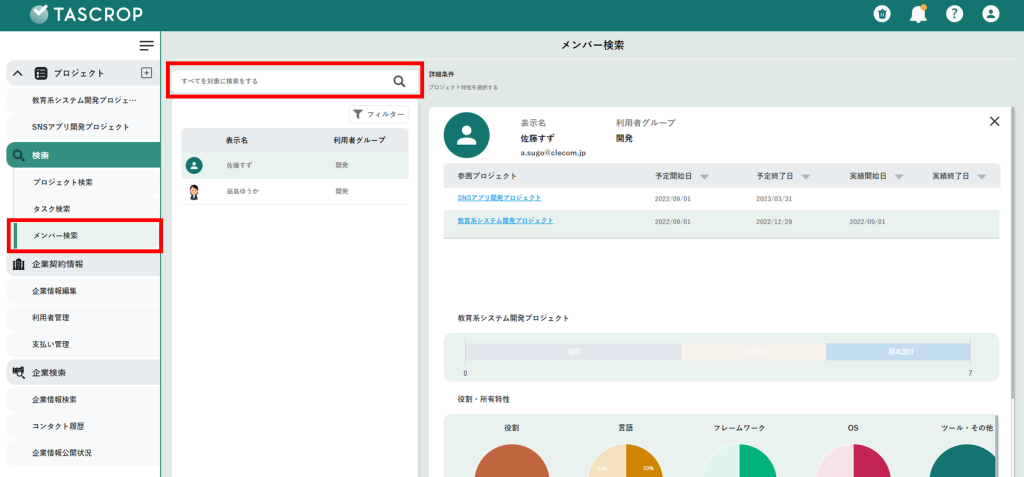This screenshot has height=477, width=1024.
Task: Click email a.sugo@clecom.jp
Action: tap(553, 152)
